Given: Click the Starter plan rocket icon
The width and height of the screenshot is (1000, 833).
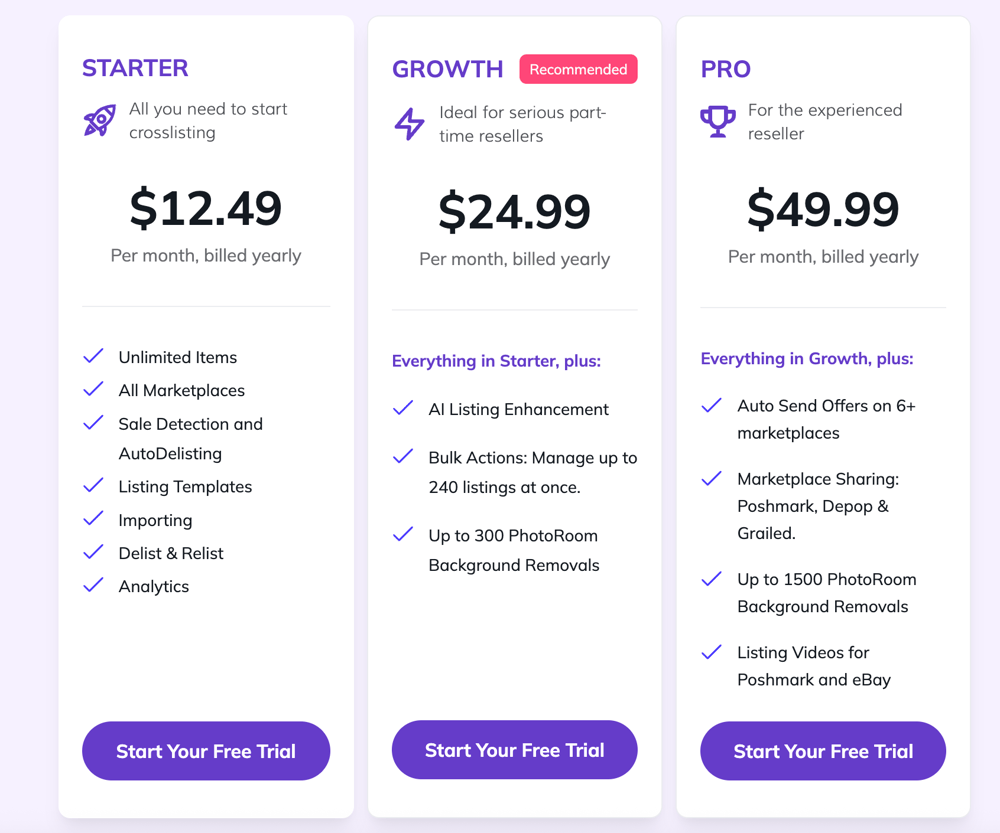Looking at the screenshot, I should (99, 121).
